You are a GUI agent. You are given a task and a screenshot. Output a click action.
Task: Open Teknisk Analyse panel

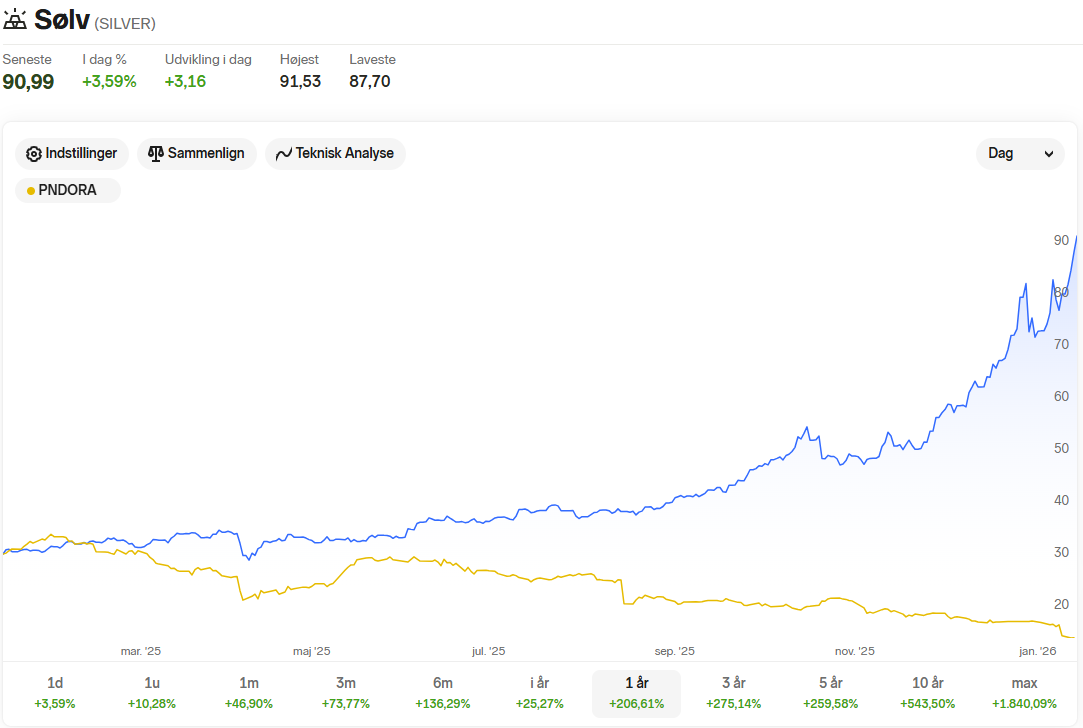pos(336,153)
